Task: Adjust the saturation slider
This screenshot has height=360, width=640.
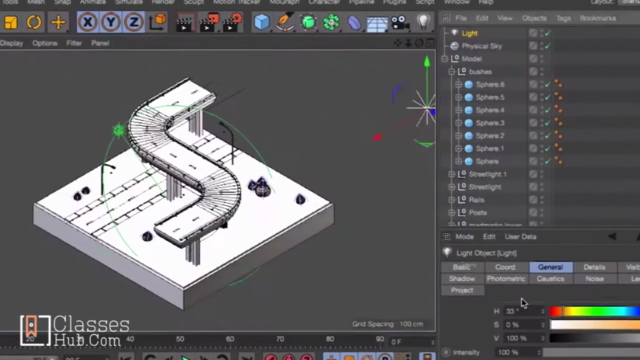Action: (595, 325)
